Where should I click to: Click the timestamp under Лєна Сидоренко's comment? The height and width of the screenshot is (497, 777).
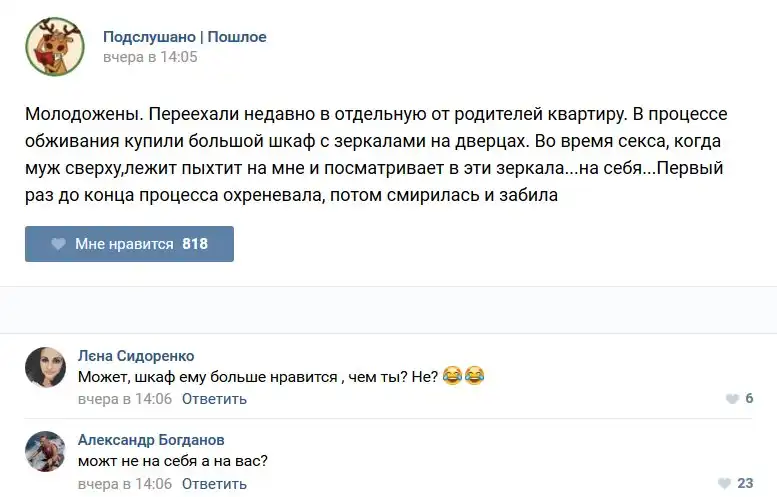click(x=125, y=399)
